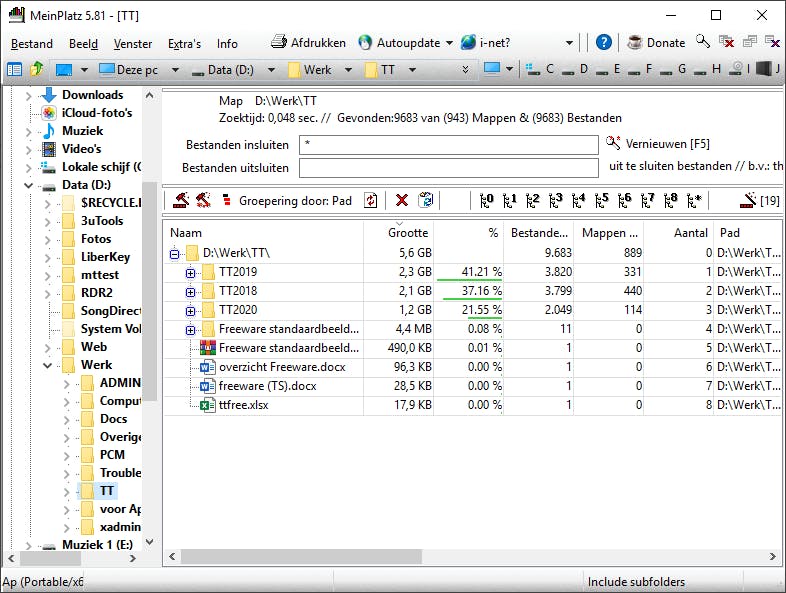Click the [19] wand icon
The width and height of the screenshot is (786, 593).
(x=759, y=201)
